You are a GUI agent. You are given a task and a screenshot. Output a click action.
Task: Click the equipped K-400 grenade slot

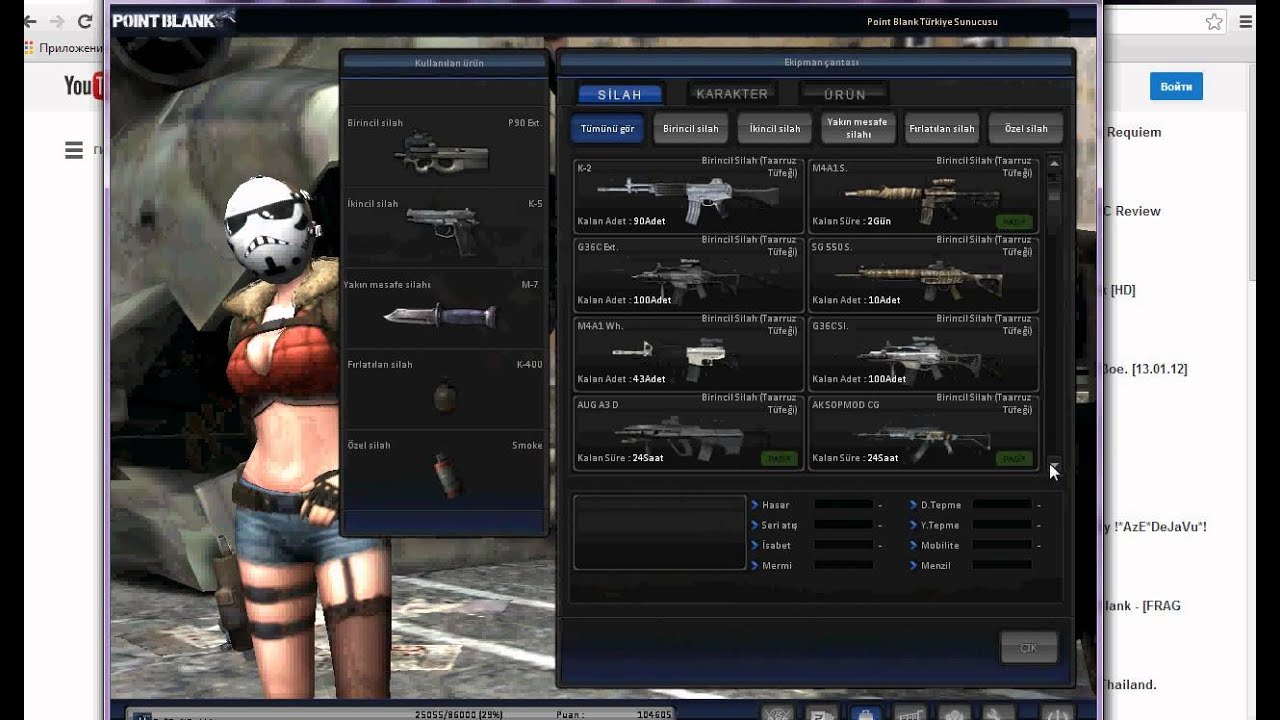pos(444,390)
